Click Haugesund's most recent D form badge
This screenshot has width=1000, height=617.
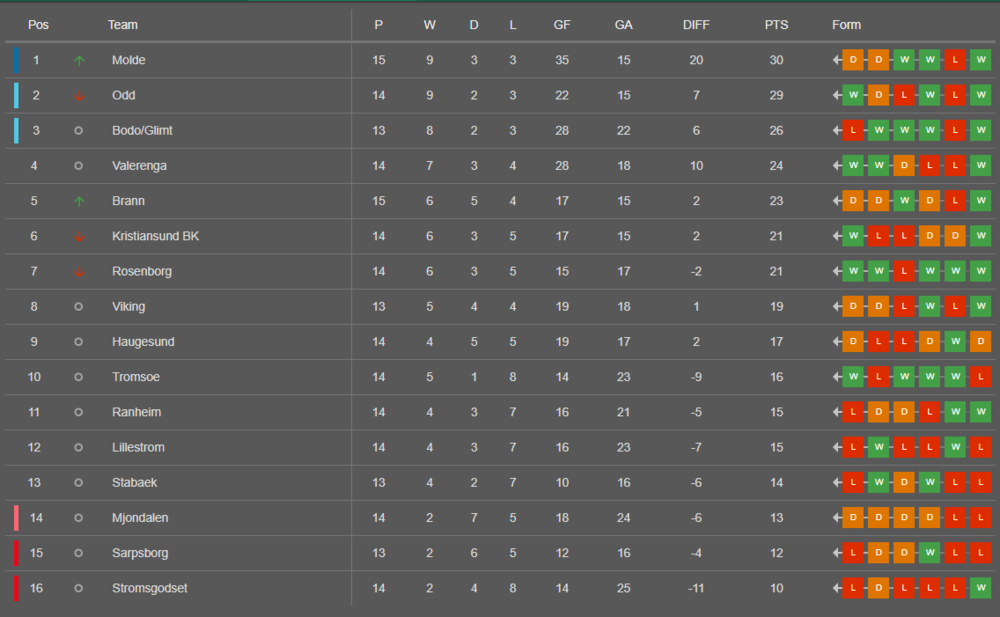pos(980,342)
